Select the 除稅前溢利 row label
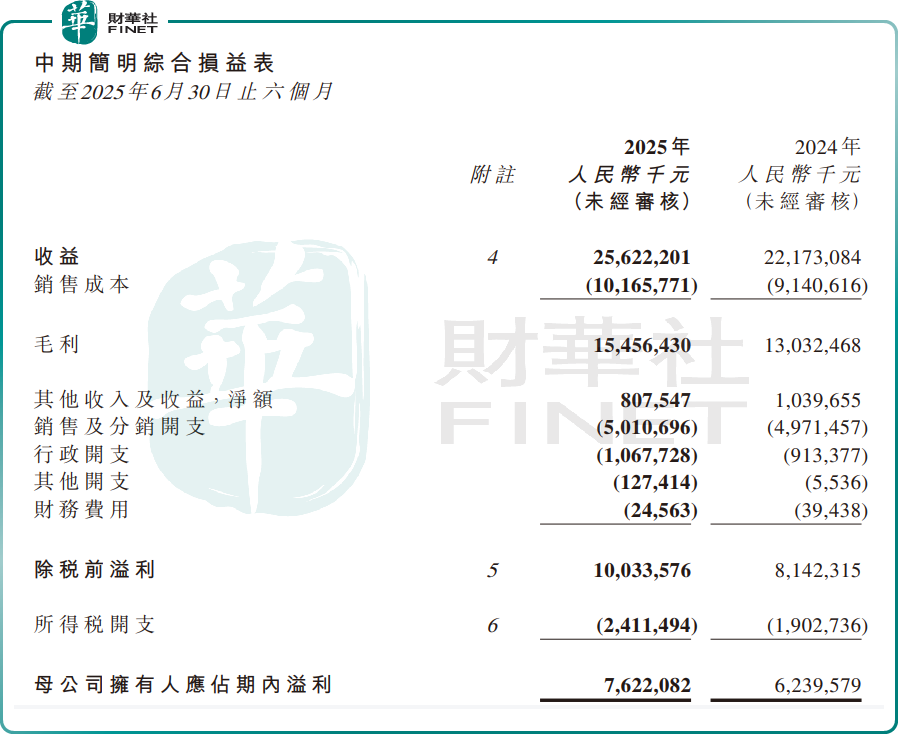Viewport: 898px width, 754px height. click(x=94, y=570)
